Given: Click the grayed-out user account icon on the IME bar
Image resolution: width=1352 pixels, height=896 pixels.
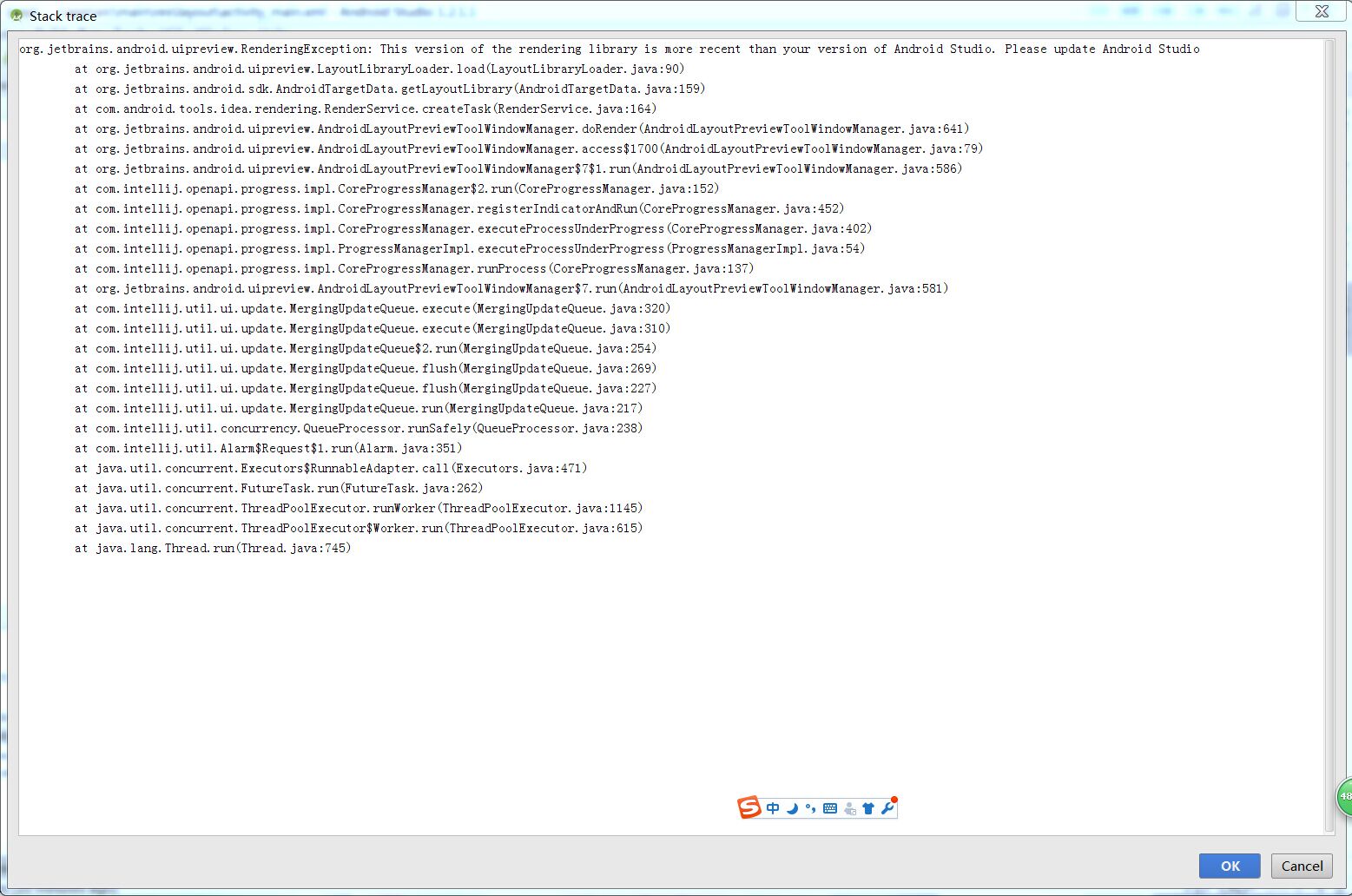Looking at the screenshot, I should click(x=849, y=808).
